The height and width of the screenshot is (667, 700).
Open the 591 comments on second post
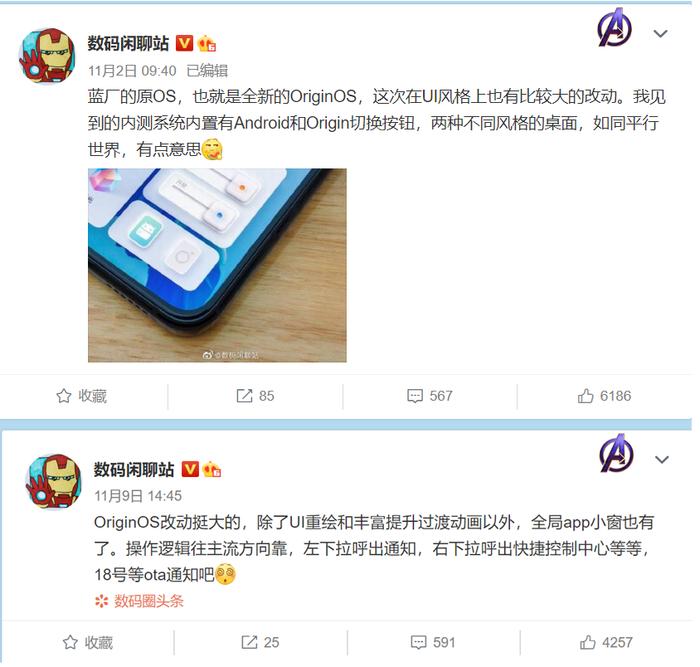pyautogui.click(x=433, y=642)
